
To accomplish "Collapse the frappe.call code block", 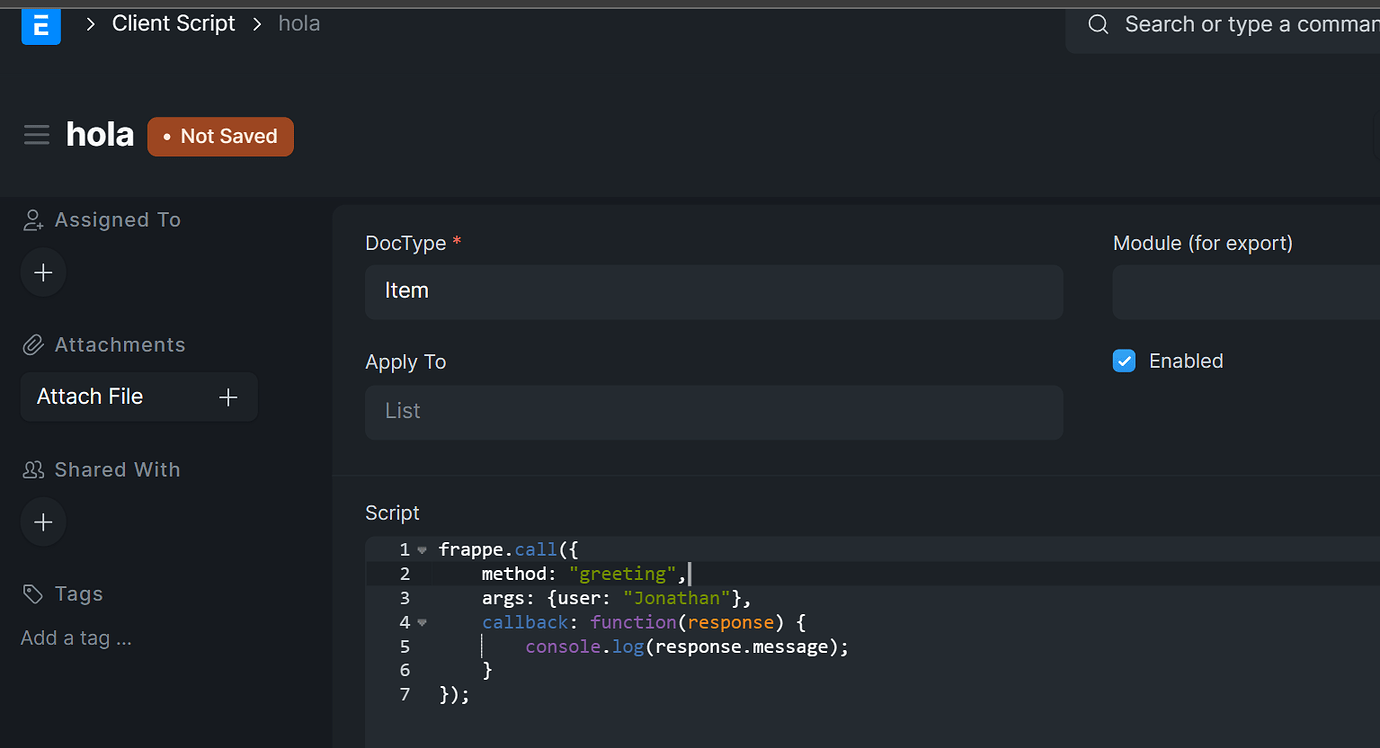I will [x=421, y=548].
